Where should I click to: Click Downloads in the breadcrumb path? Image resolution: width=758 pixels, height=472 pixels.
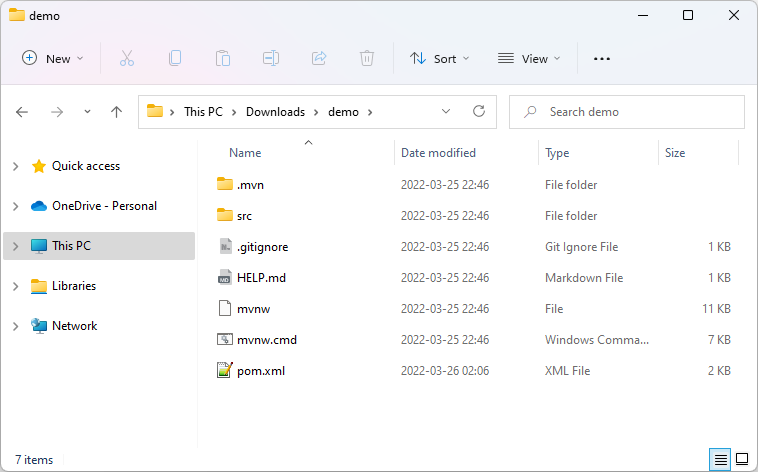(275, 112)
